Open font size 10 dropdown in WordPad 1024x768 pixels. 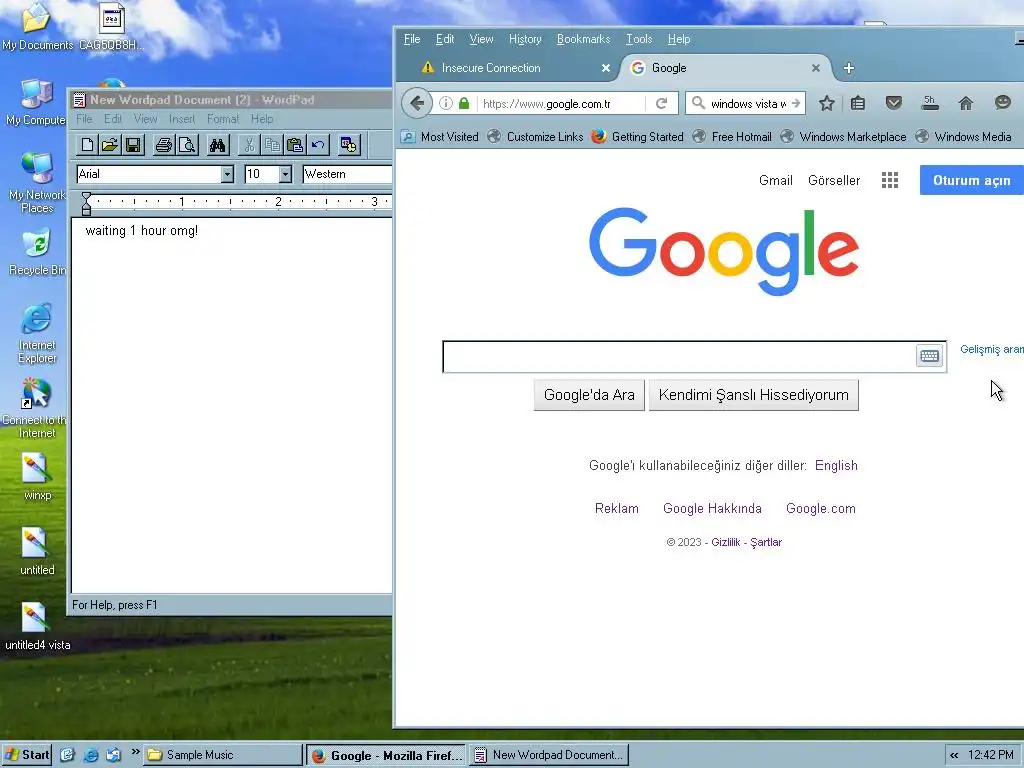(x=285, y=174)
